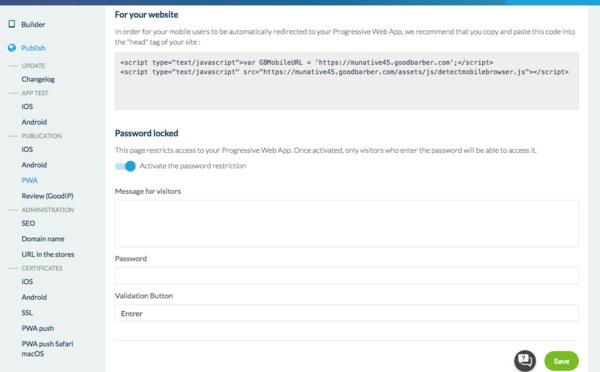Open URL in the stores page
600x372 pixels.
point(48,254)
